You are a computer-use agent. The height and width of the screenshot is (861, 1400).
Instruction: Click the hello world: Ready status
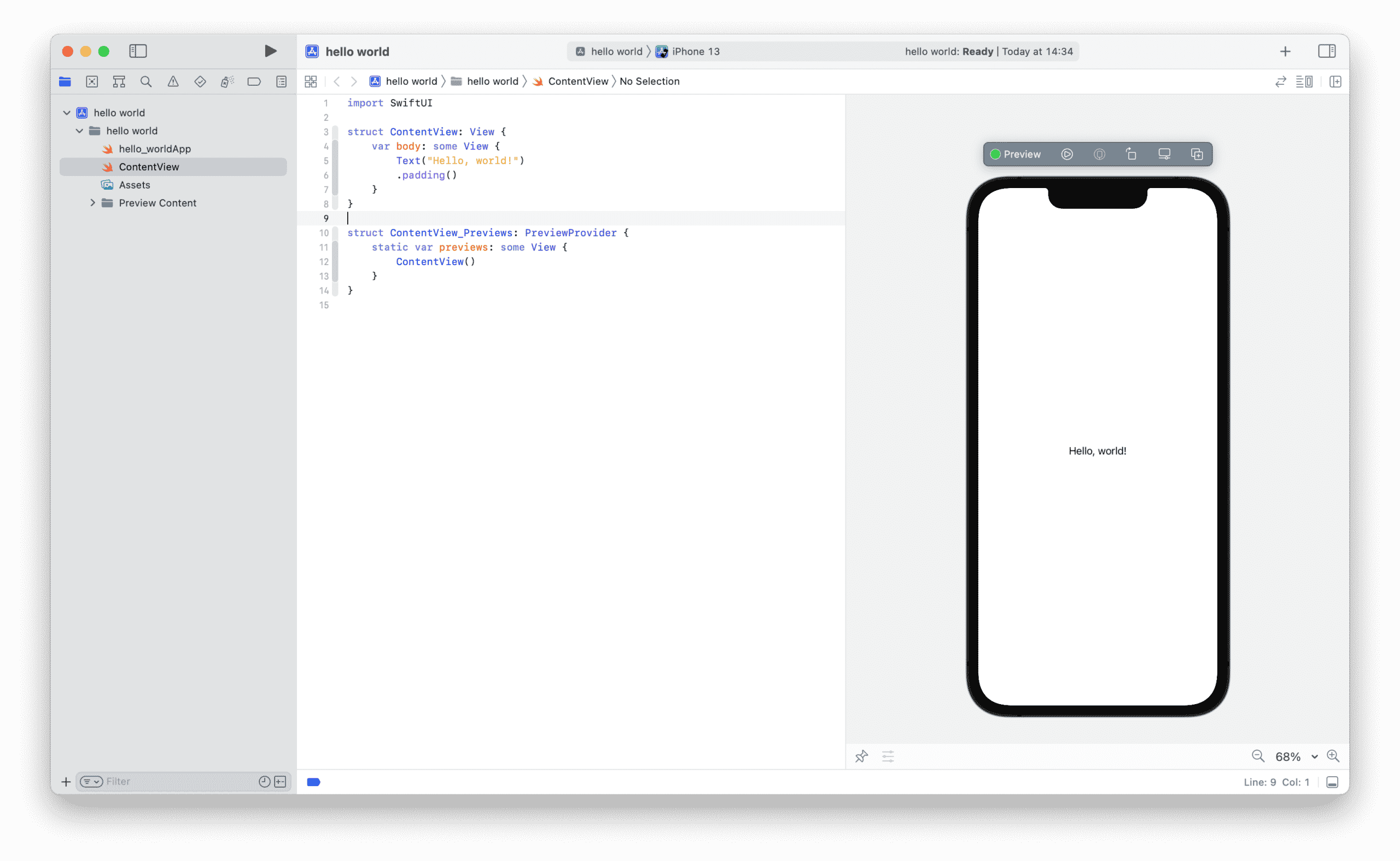point(989,51)
